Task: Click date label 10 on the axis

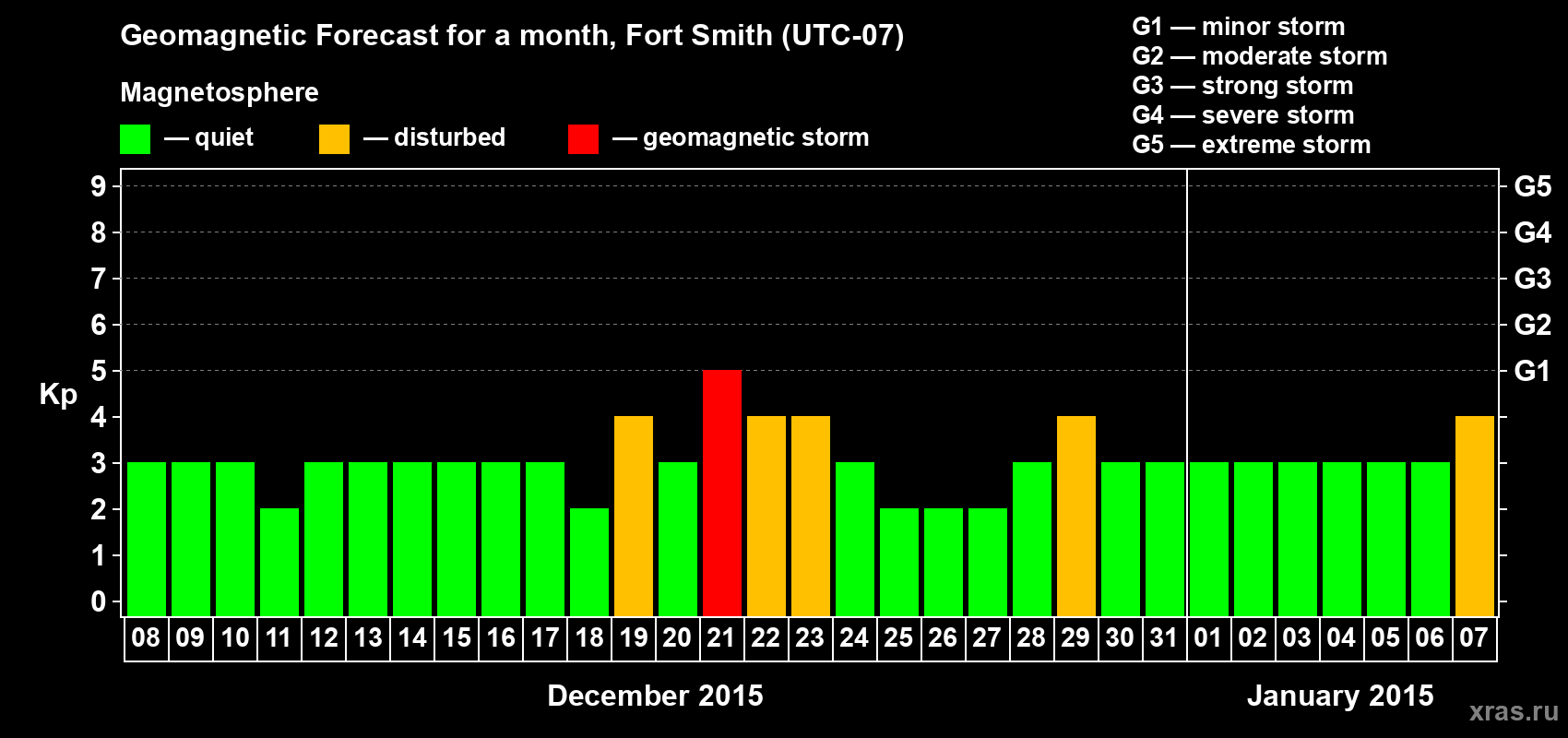Action: pos(234,637)
